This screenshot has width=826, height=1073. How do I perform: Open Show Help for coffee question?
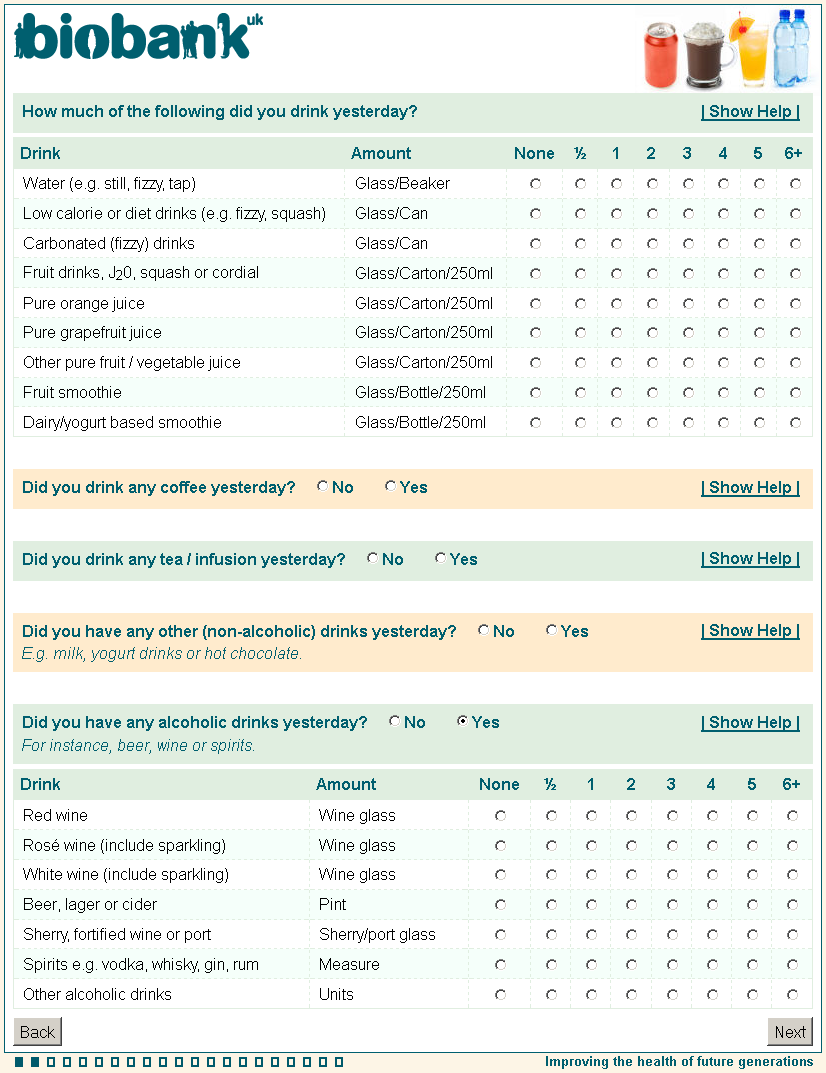(x=750, y=488)
